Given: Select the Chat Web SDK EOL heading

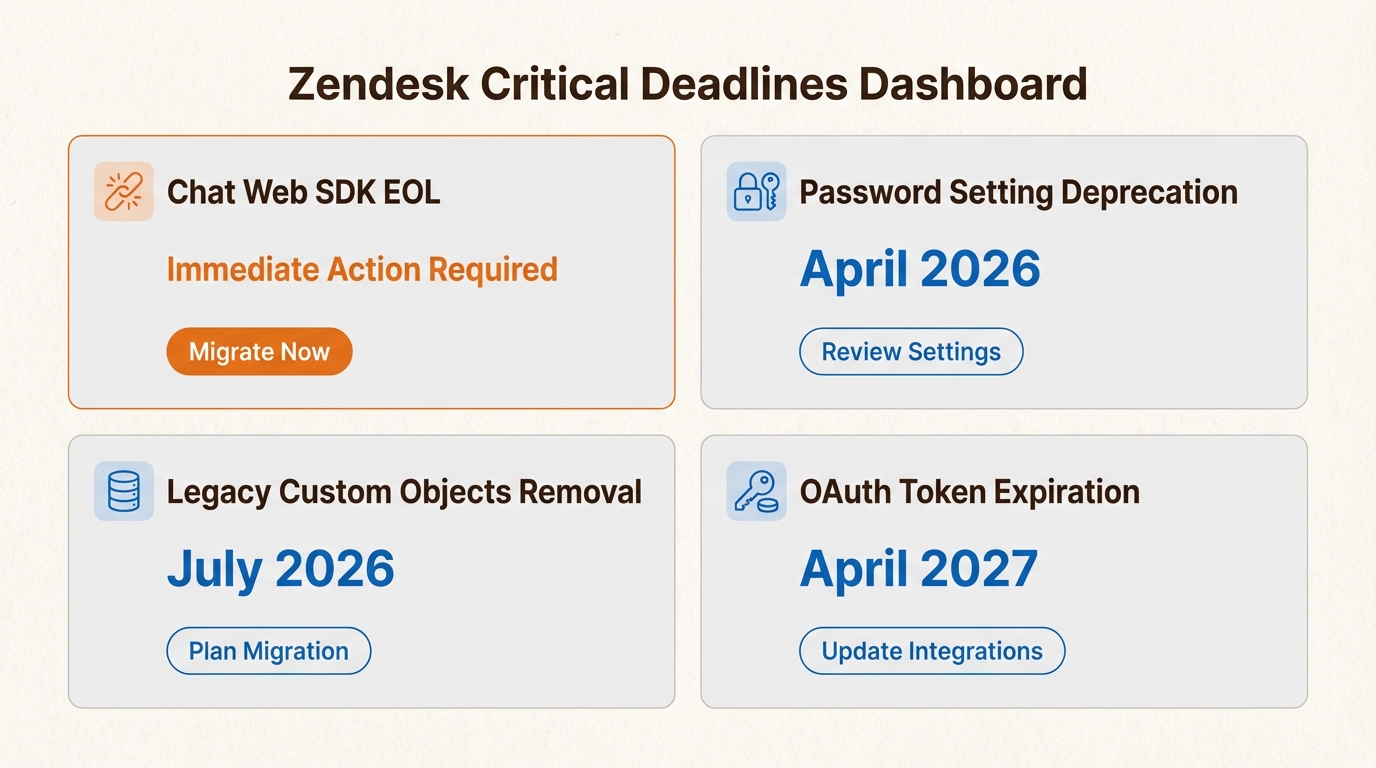Looking at the screenshot, I should [303, 192].
